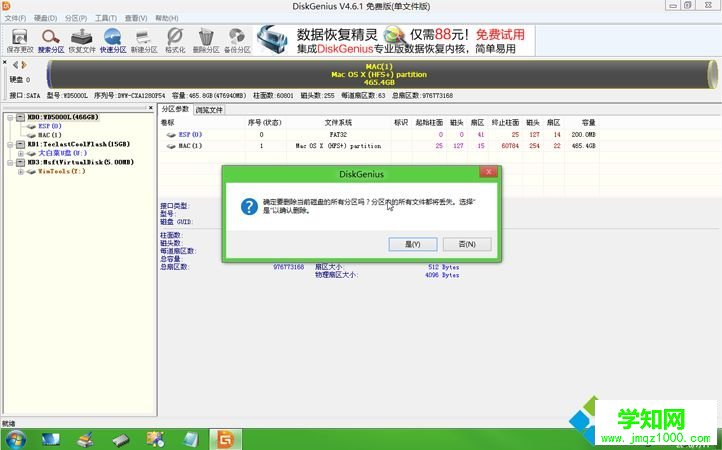Click the 文件系统 column header

point(338,123)
